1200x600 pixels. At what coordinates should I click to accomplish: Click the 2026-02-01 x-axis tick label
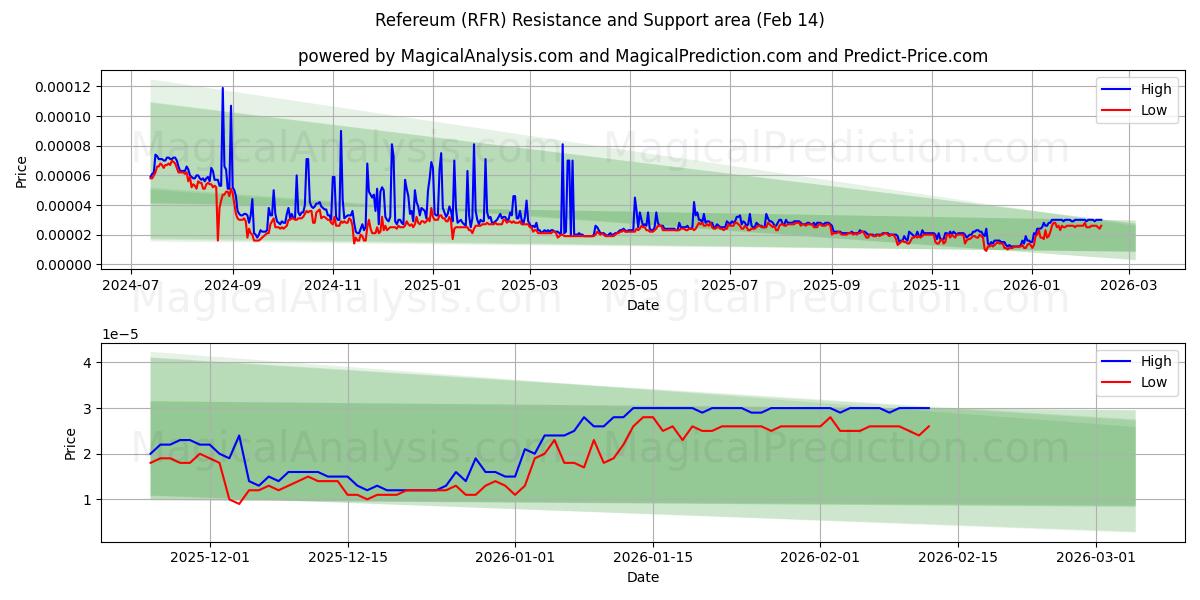tap(821, 557)
